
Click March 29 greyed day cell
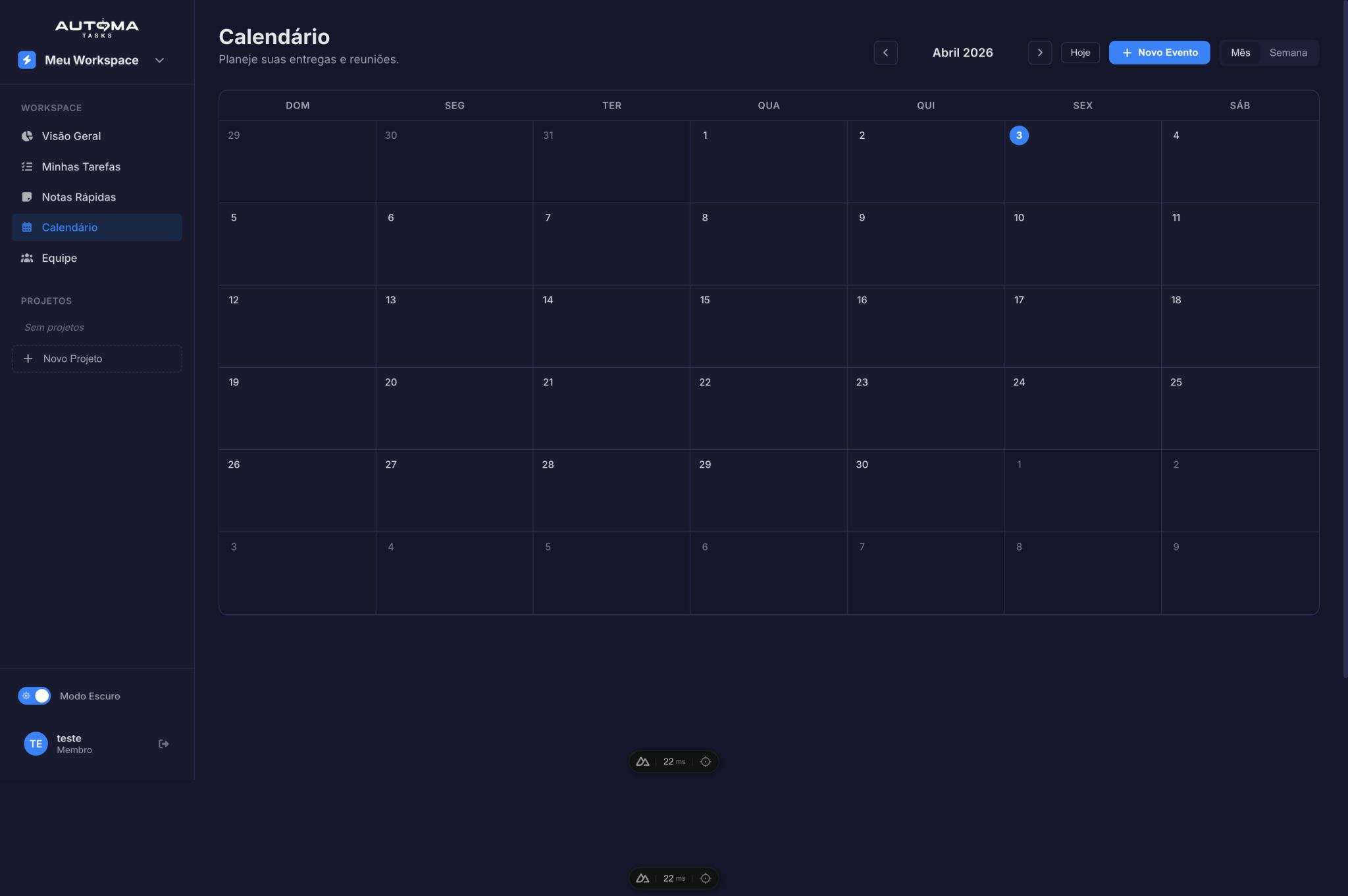(x=298, y=161)
